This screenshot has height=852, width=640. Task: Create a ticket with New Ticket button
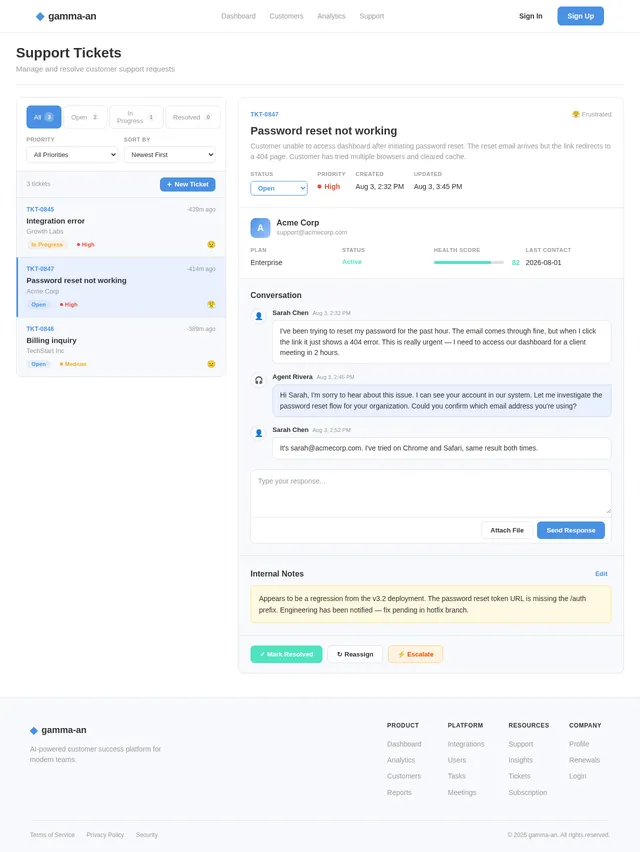coord(187,184)
